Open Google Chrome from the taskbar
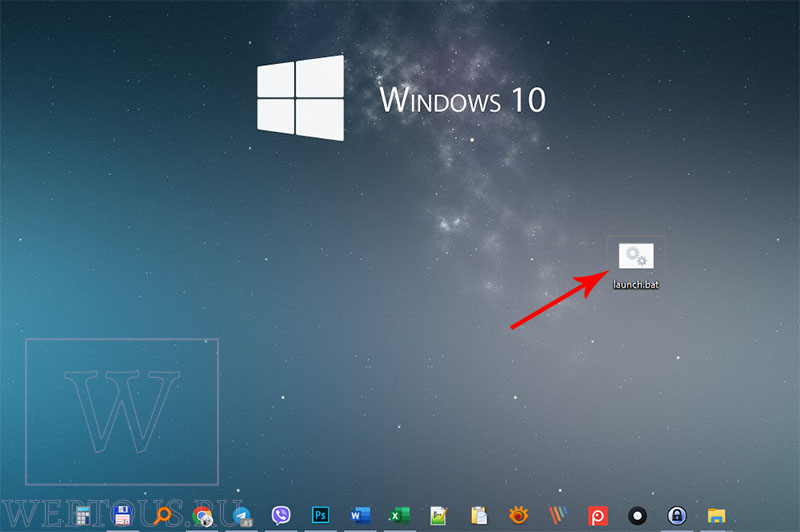 [x=203, y=516]
